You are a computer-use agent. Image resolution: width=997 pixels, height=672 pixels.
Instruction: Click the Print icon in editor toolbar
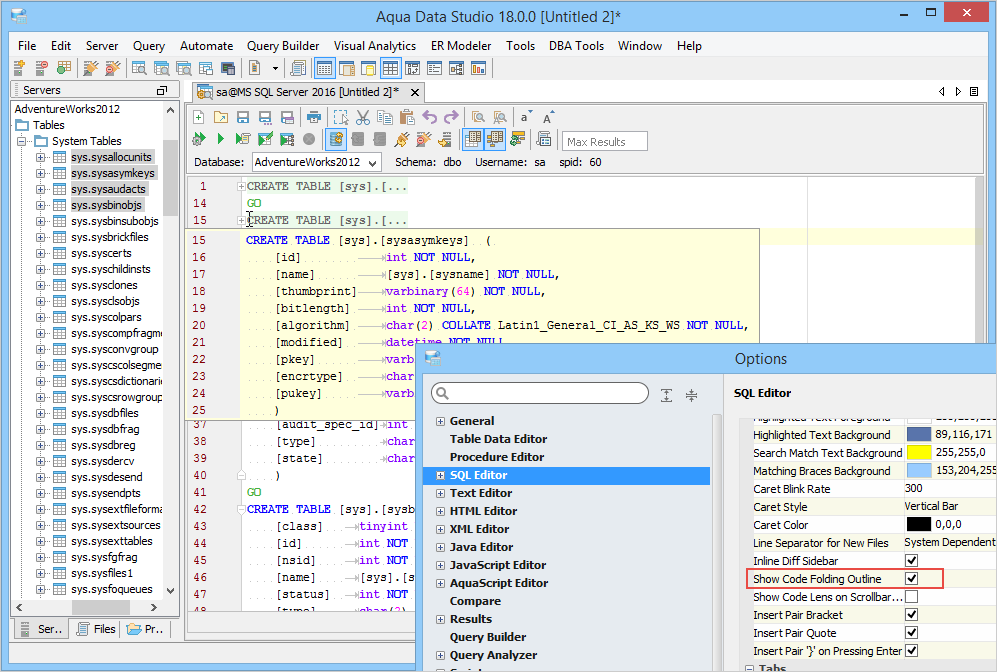point(314,117)
